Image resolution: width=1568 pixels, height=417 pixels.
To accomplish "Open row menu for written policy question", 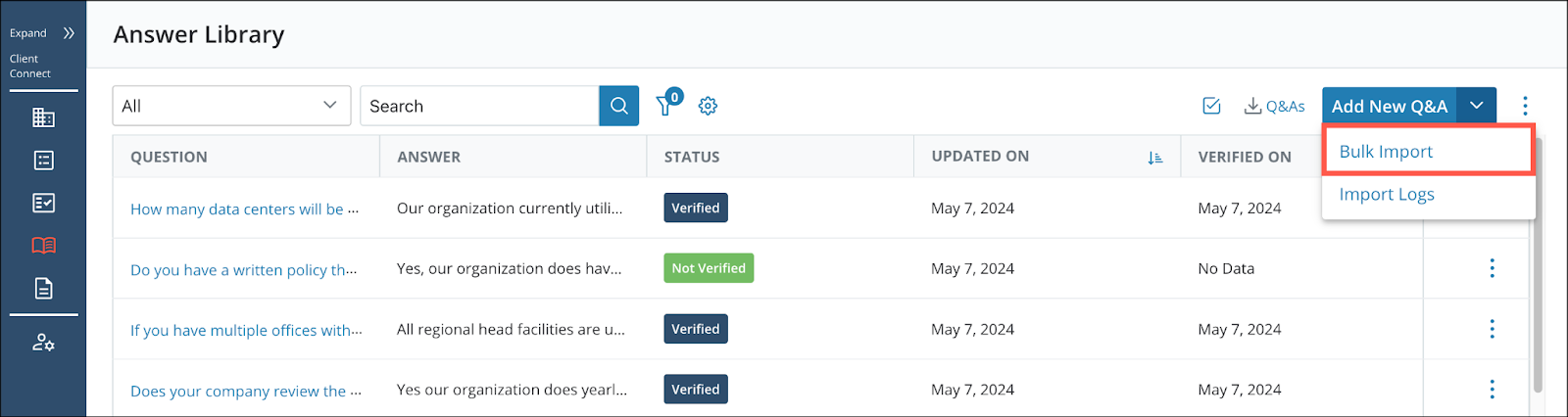I will pos(1492,268).
